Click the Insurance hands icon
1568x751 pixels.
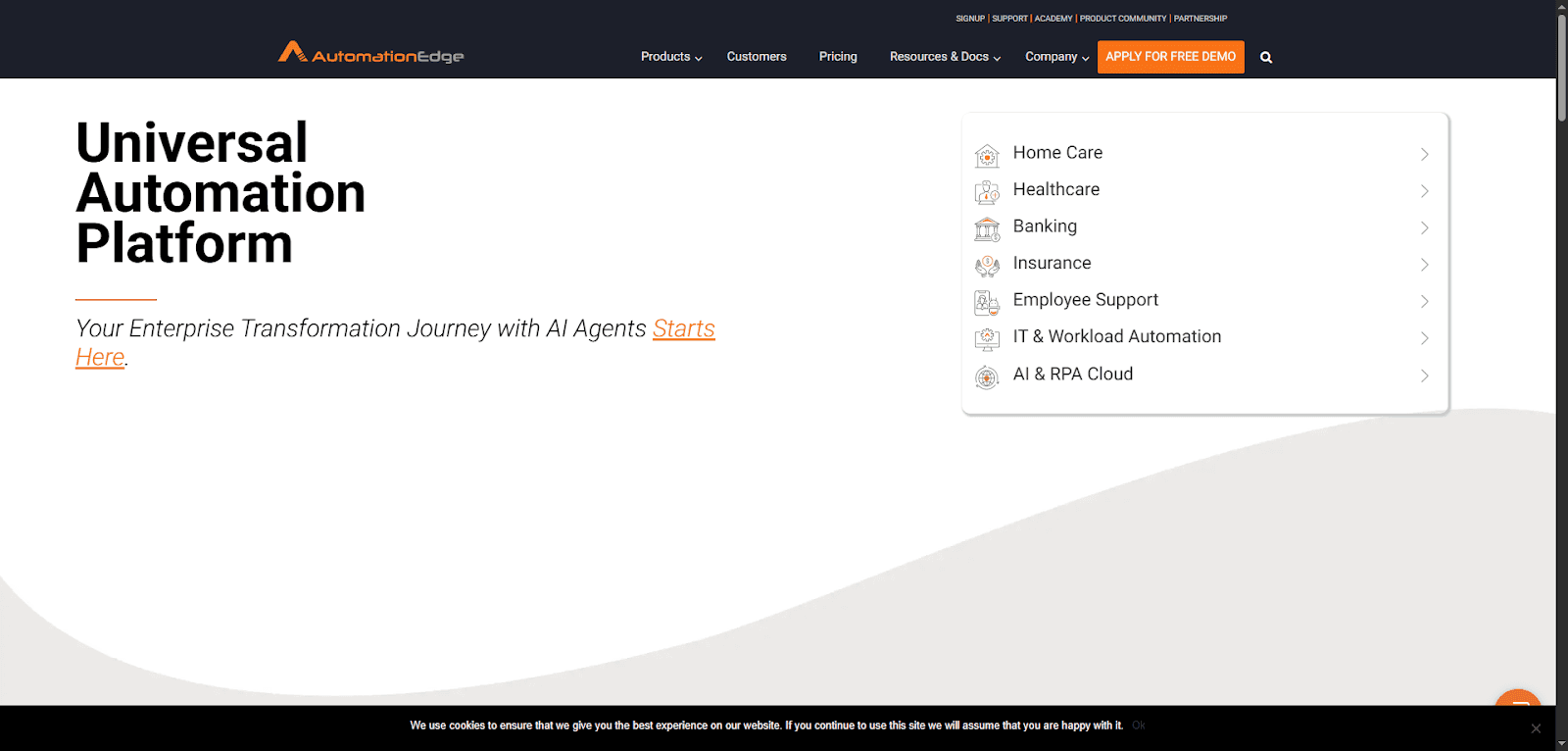point(987,265)
